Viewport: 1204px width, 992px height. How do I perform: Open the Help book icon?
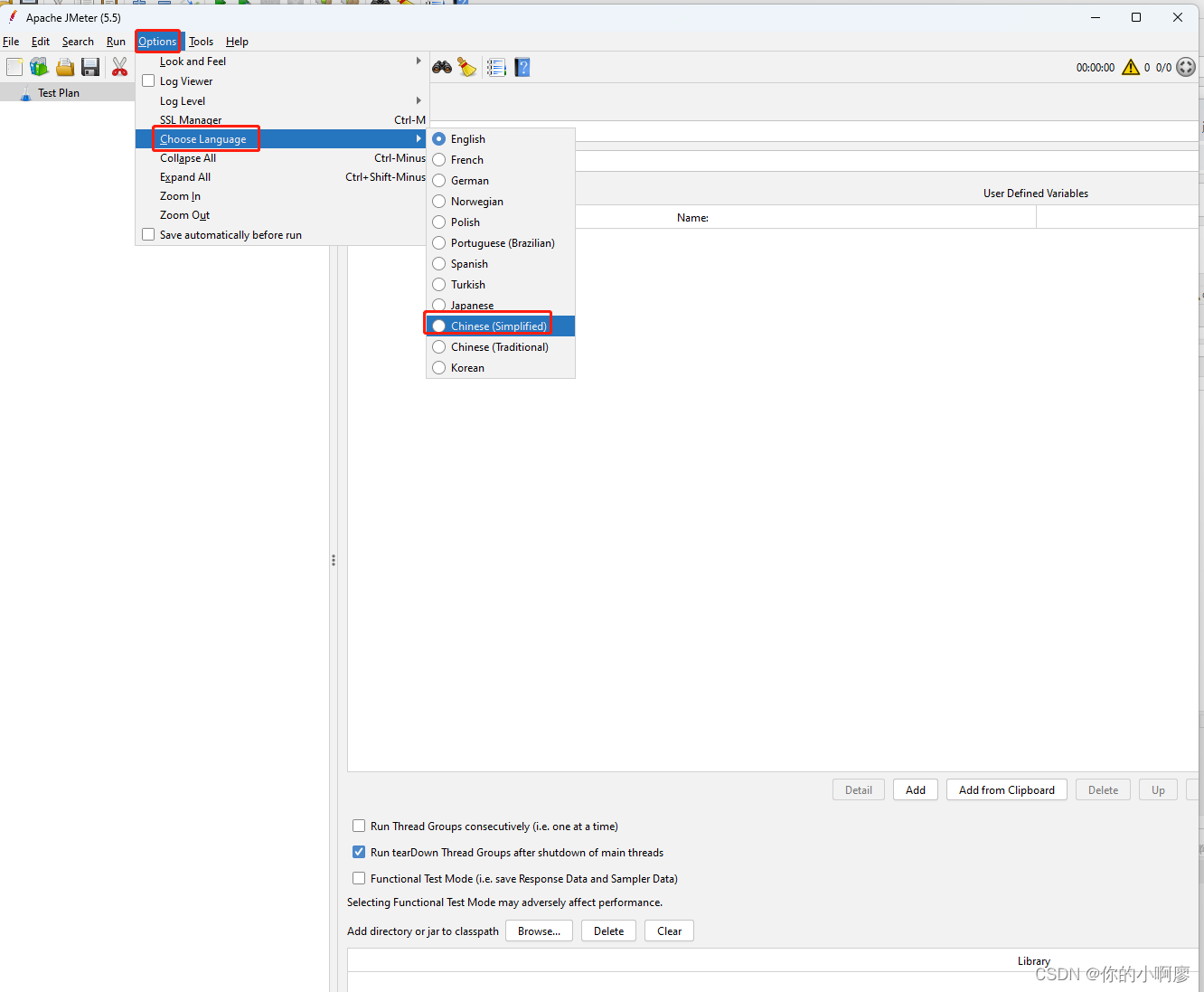click(x=522, y=67)
